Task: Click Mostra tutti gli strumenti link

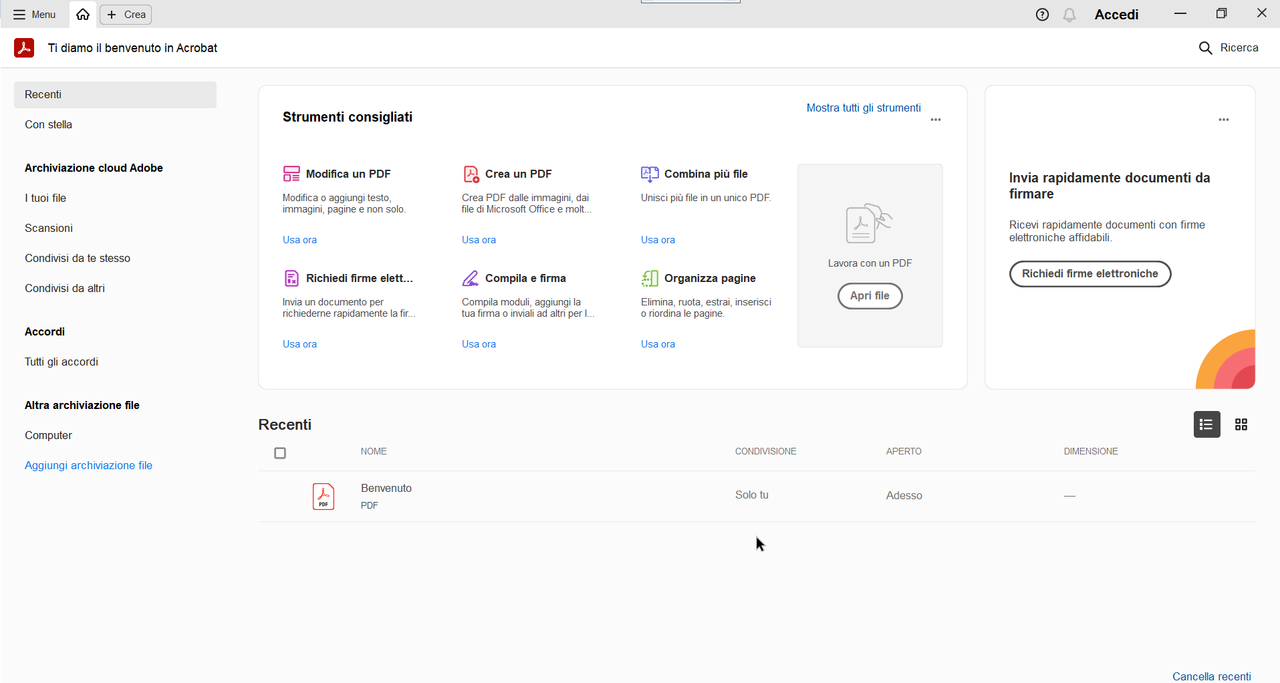Action: click(x=864, y=108)
